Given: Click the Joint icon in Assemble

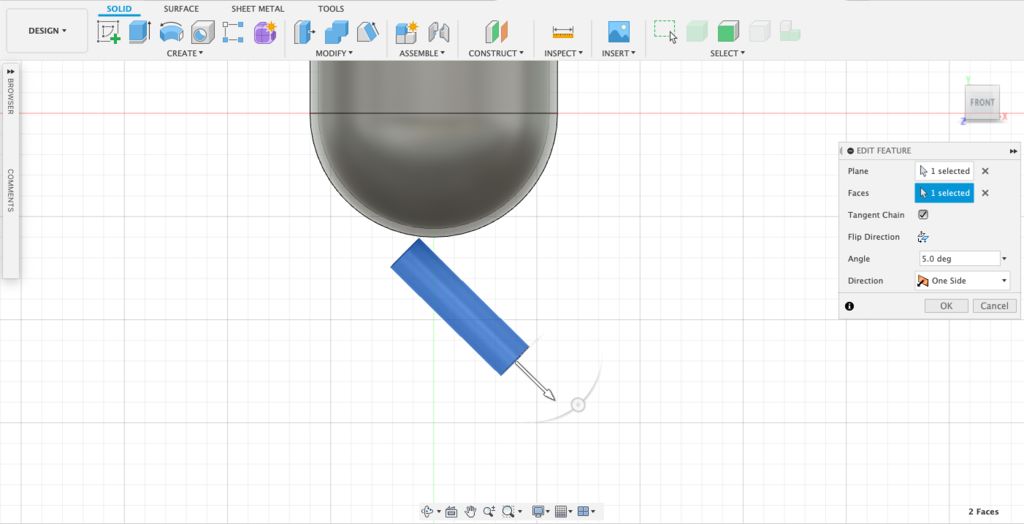Looking at the screenshot, I should 439,31.
